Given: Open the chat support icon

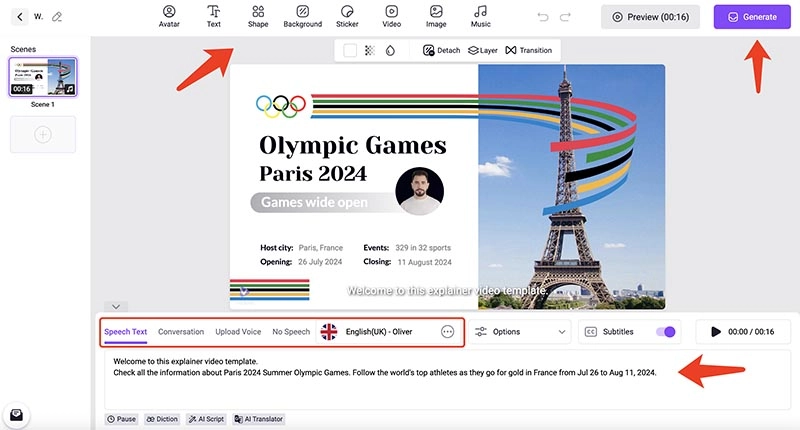Looking at the screenshot, I should 17,415.
